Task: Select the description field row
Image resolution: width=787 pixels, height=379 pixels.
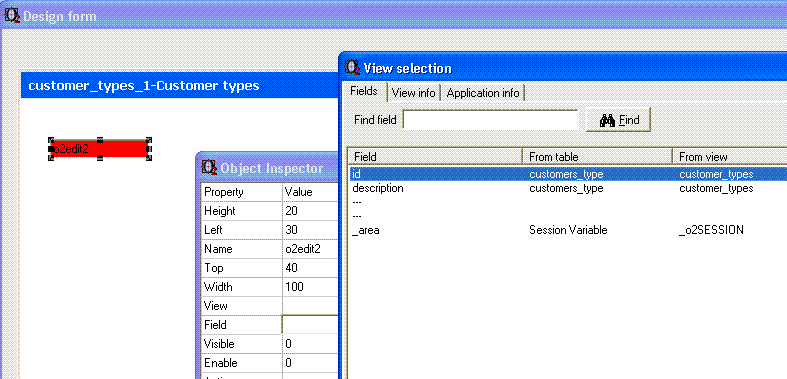Action: tap(568, 188)
